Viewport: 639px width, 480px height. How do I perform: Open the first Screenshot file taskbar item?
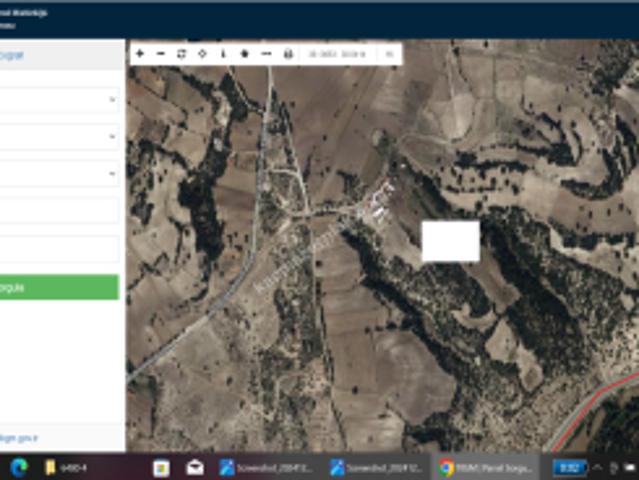point(268,467)
